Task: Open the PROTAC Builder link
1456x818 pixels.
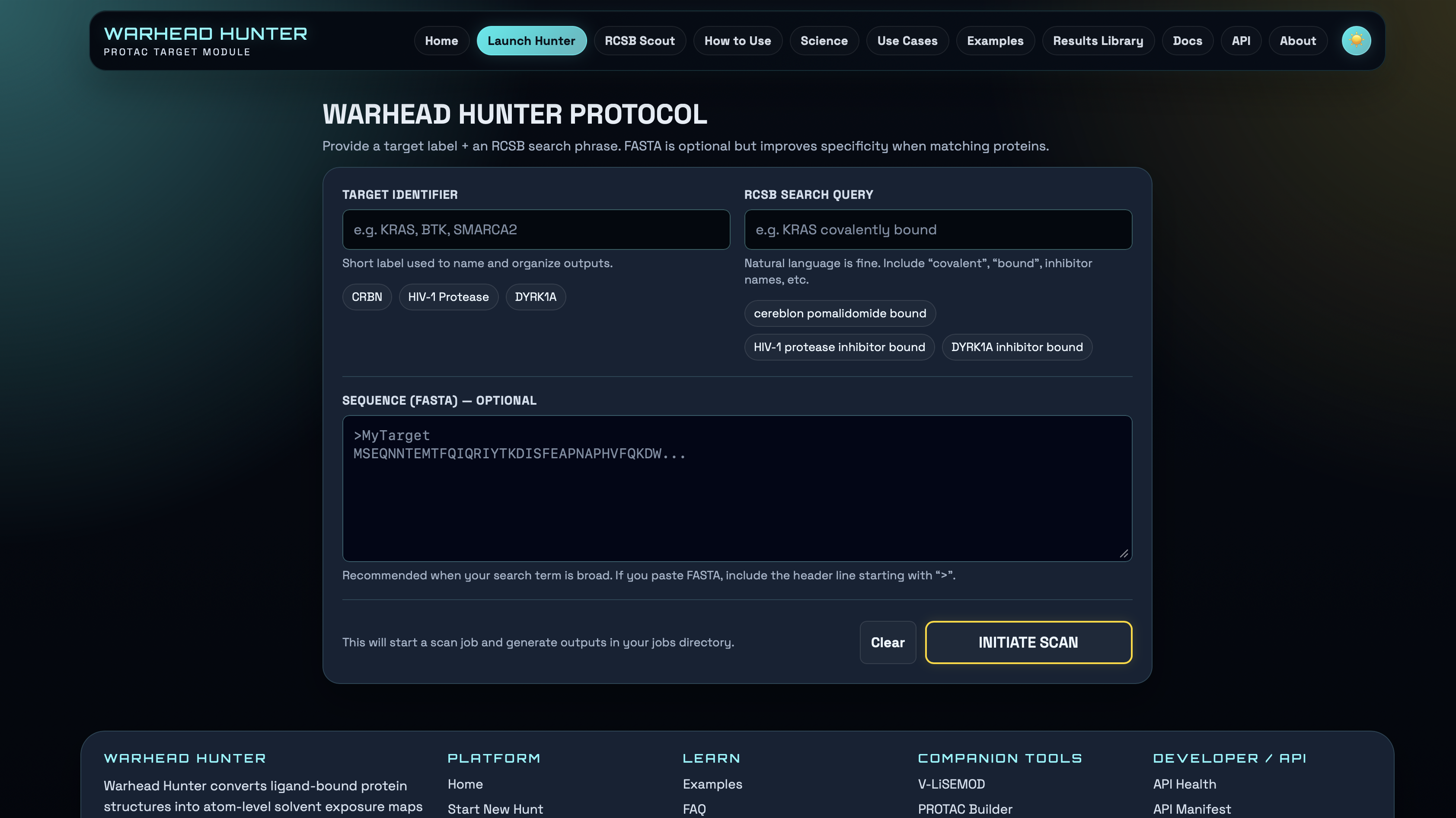Action: pos(965,809)
